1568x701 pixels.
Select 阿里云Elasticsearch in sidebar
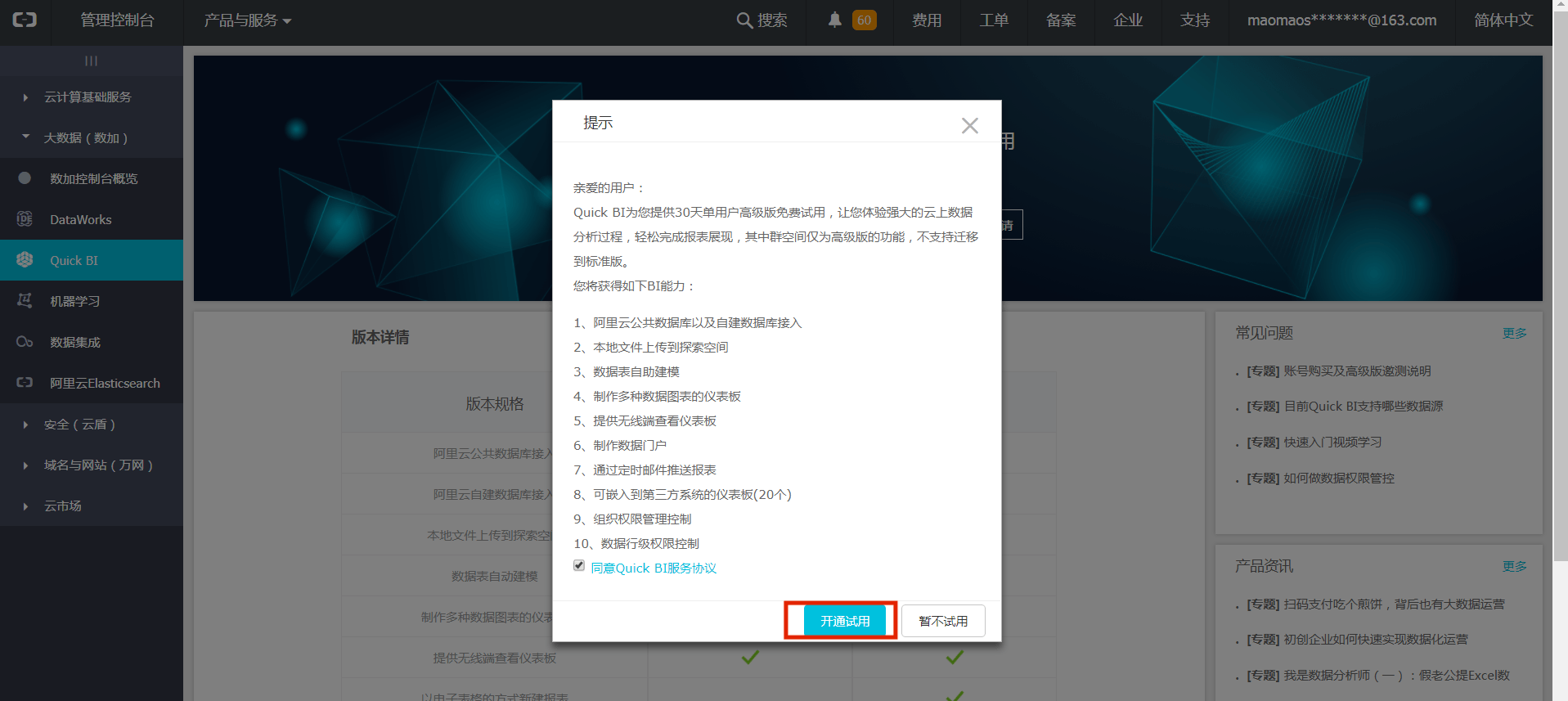[x=92, y=383]
